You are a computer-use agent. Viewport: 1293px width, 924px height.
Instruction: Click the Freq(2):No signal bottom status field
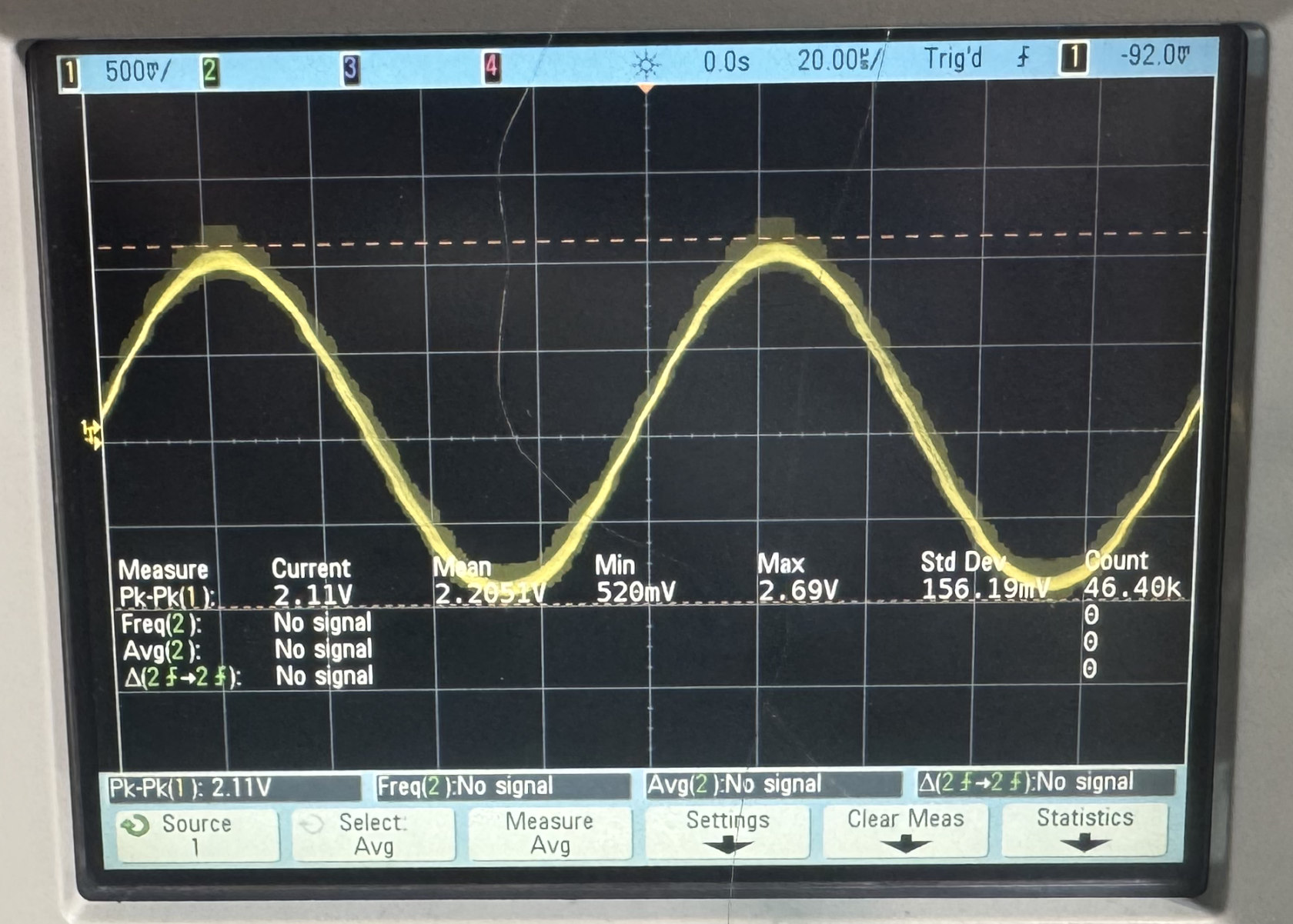pyautogui.click(x=503, y=786)
